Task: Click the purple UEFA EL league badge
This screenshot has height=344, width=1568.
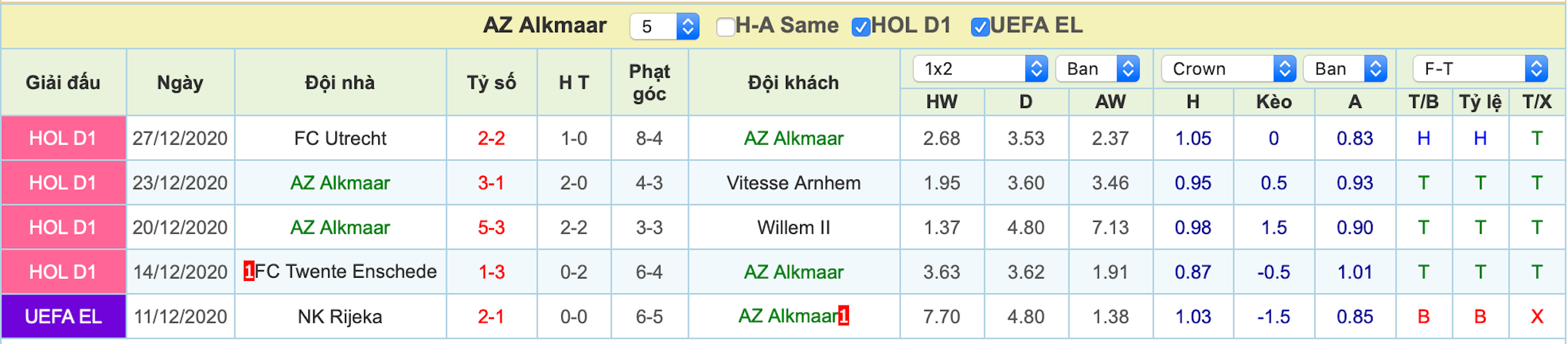Action: point(63,316)
